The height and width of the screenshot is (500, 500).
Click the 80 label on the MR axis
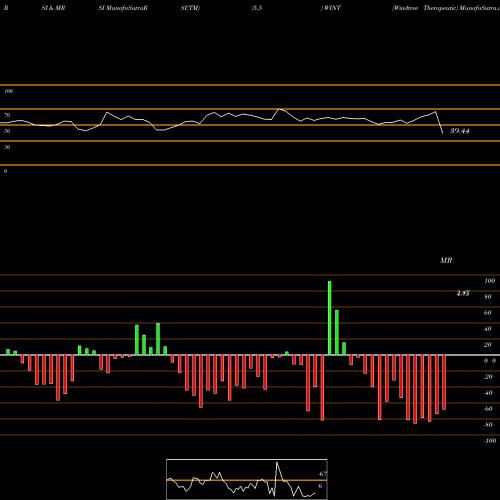pos(488,297)
